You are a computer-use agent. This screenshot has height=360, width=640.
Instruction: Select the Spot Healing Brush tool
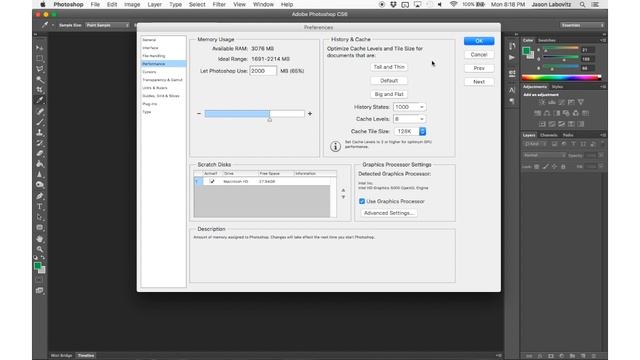[x=40, y=111]
